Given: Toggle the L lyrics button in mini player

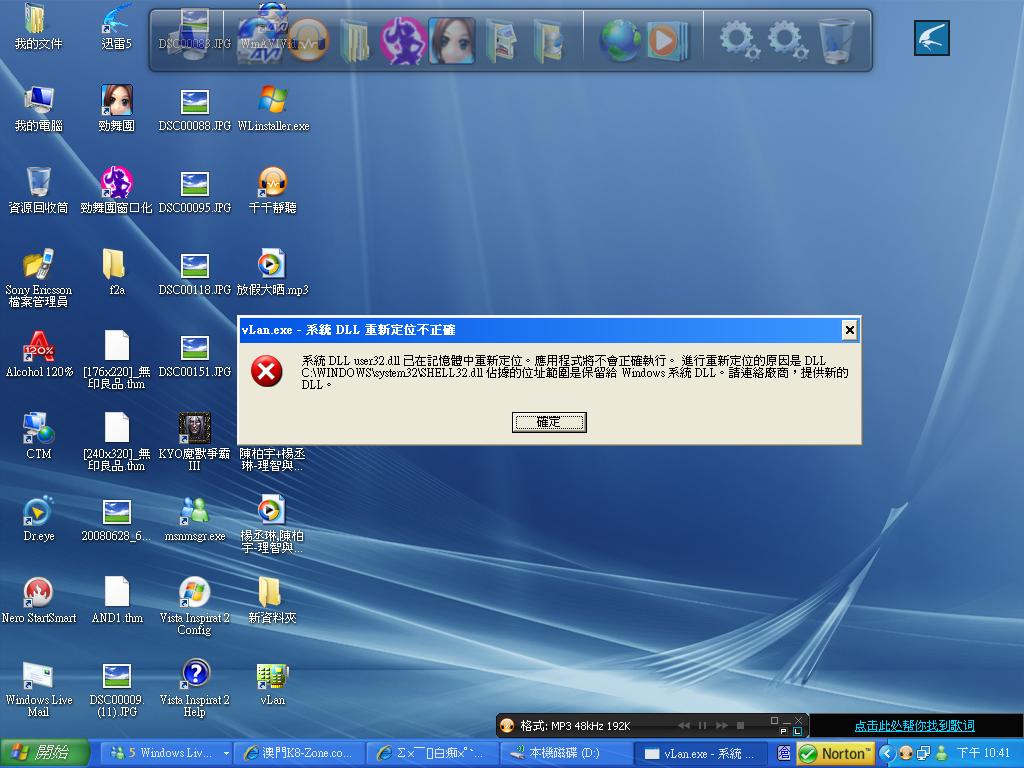Looking at the screenshot, I should click(797, 731).
